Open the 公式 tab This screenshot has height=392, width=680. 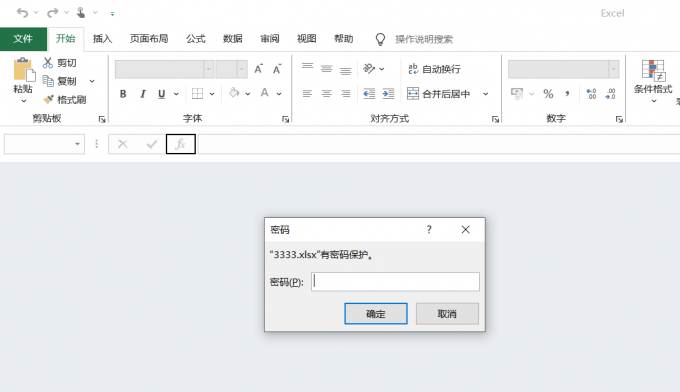coord(196,39)
